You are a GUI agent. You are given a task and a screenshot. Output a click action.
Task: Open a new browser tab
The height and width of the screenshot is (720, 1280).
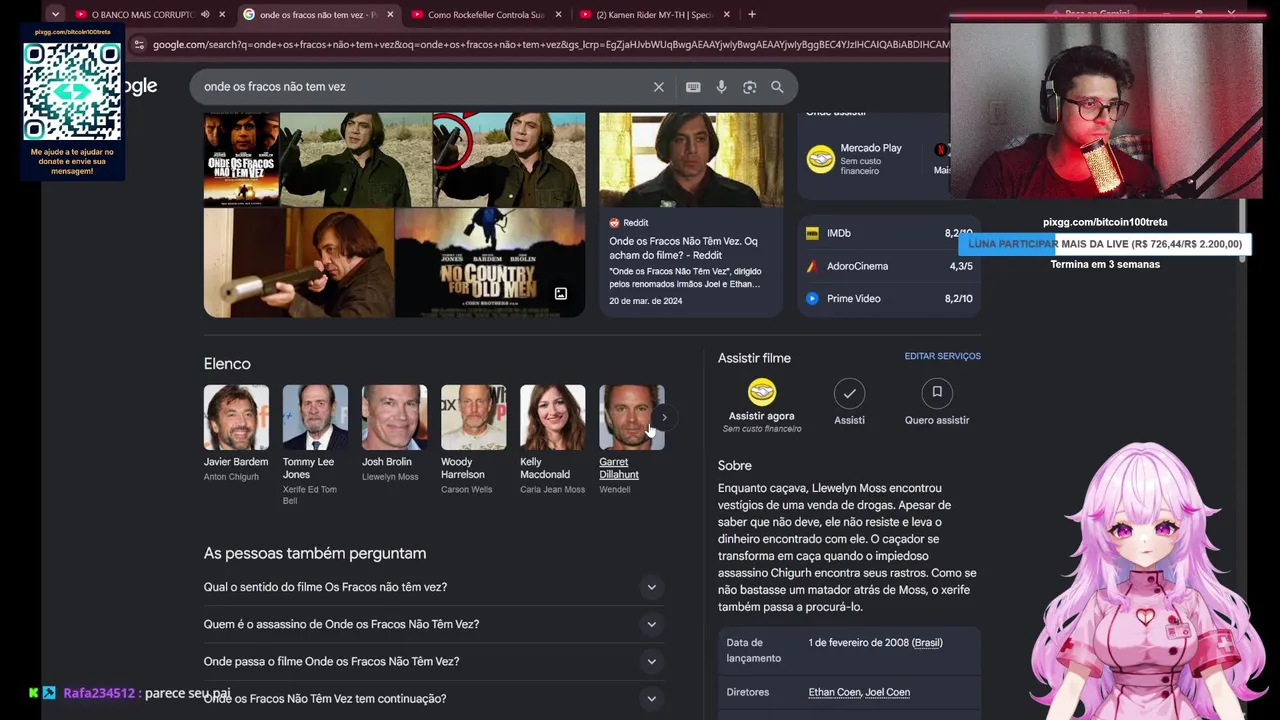pyautogui.click(x=752, y=14)
